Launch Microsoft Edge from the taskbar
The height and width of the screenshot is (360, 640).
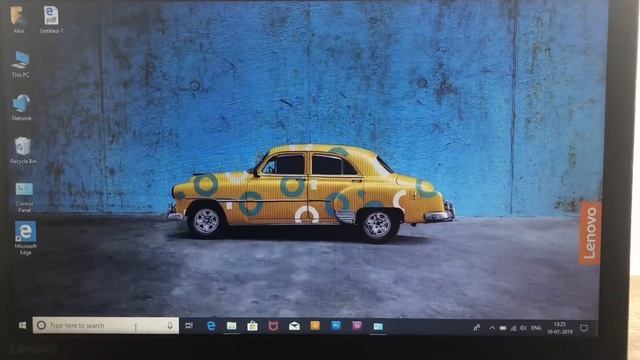click(x=211, y=326)
